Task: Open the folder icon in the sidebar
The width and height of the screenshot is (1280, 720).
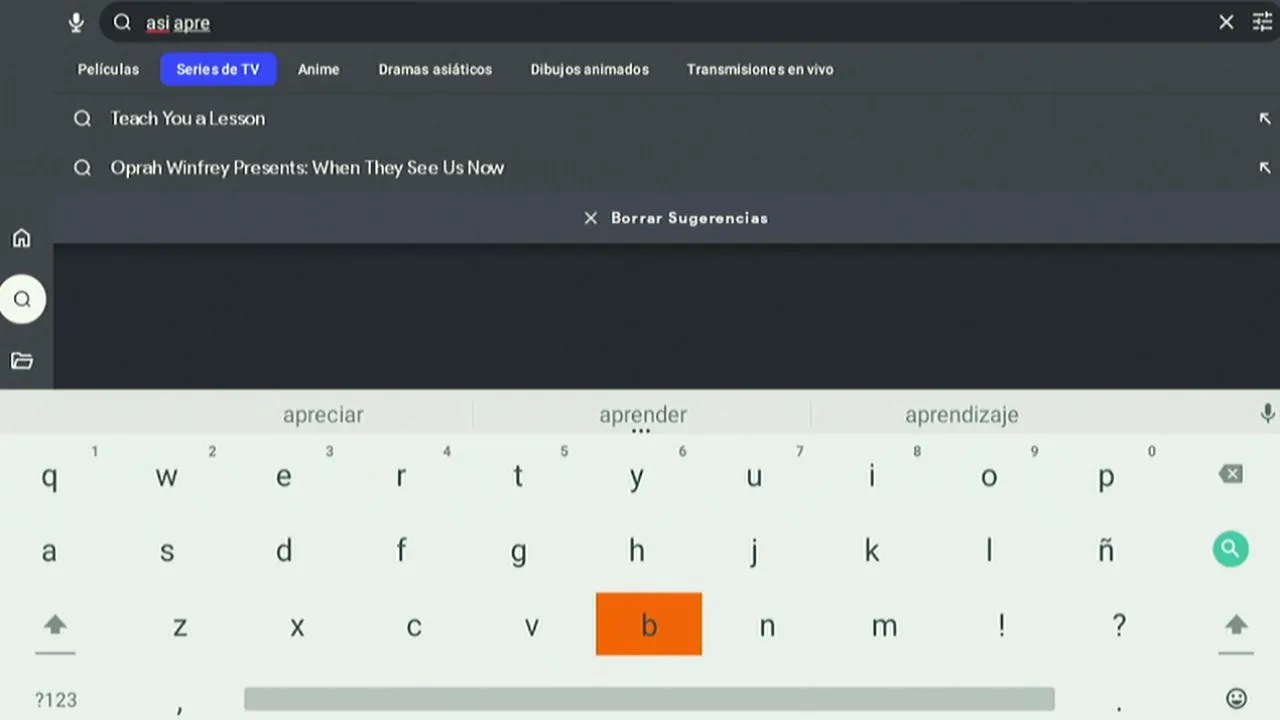Action: point(21,360)
